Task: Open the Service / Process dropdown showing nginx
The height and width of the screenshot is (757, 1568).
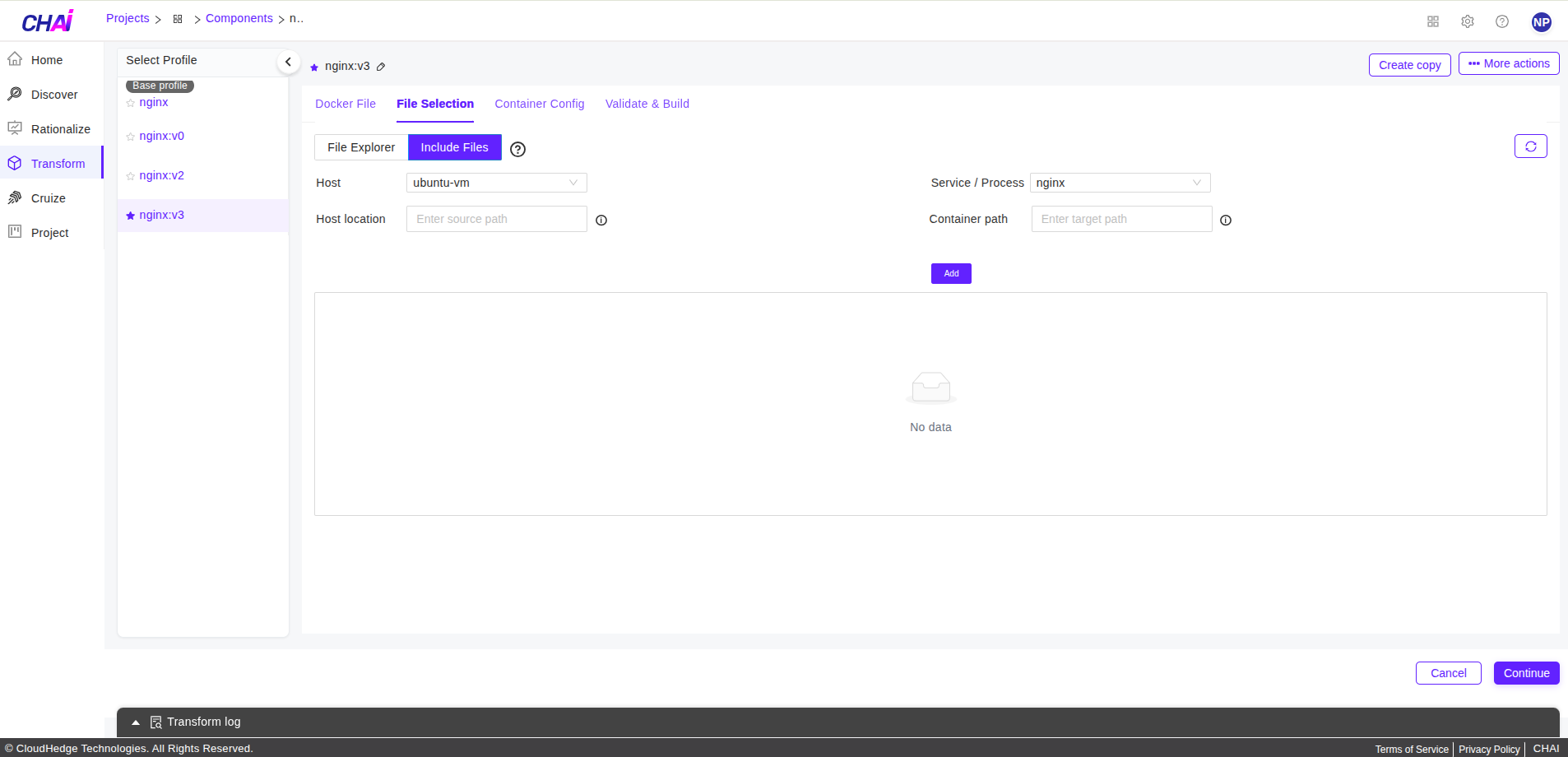Action: click(x=1120, y=183)
